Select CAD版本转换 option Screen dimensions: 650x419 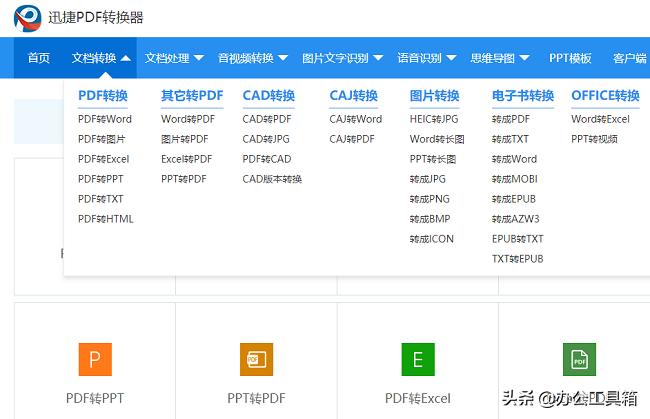(x=272, y=179)
